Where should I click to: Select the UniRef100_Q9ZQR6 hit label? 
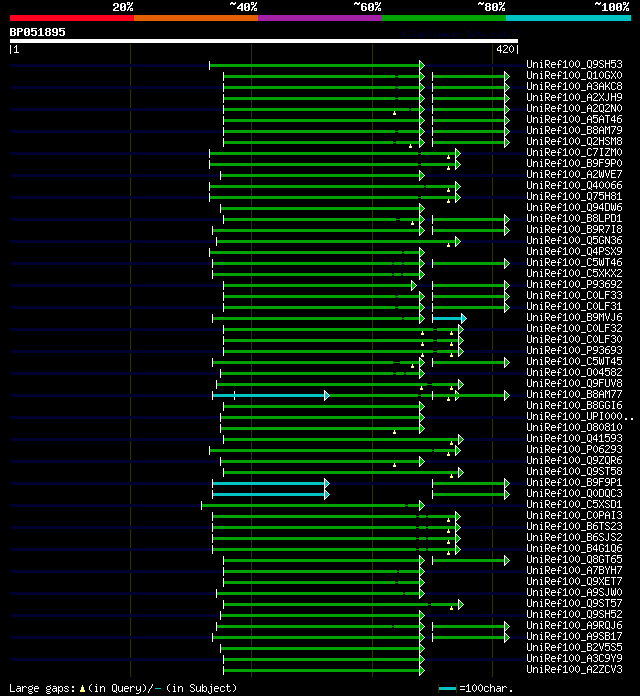click(x=574, y=461)
